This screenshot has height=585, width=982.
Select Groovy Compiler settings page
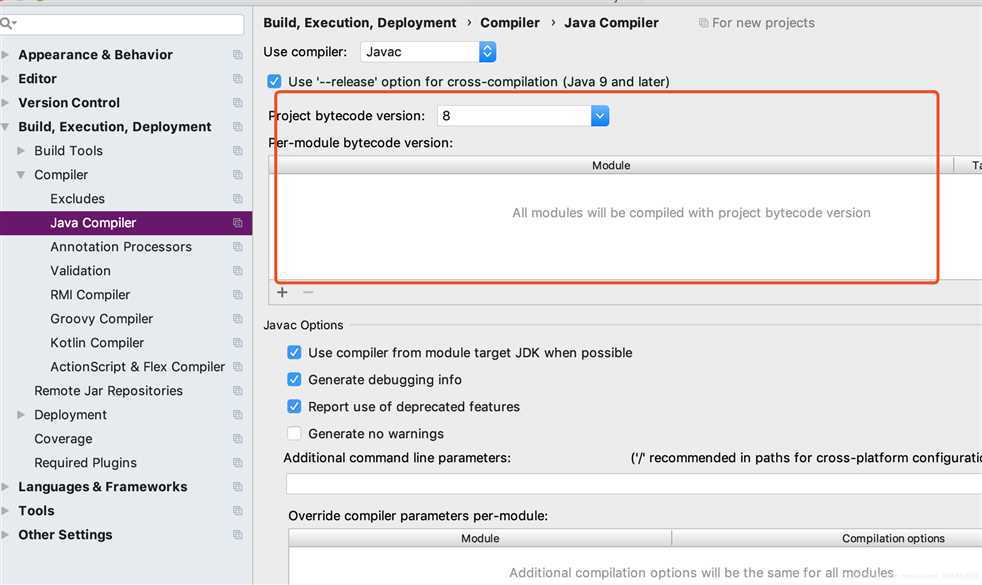point(101,319)
